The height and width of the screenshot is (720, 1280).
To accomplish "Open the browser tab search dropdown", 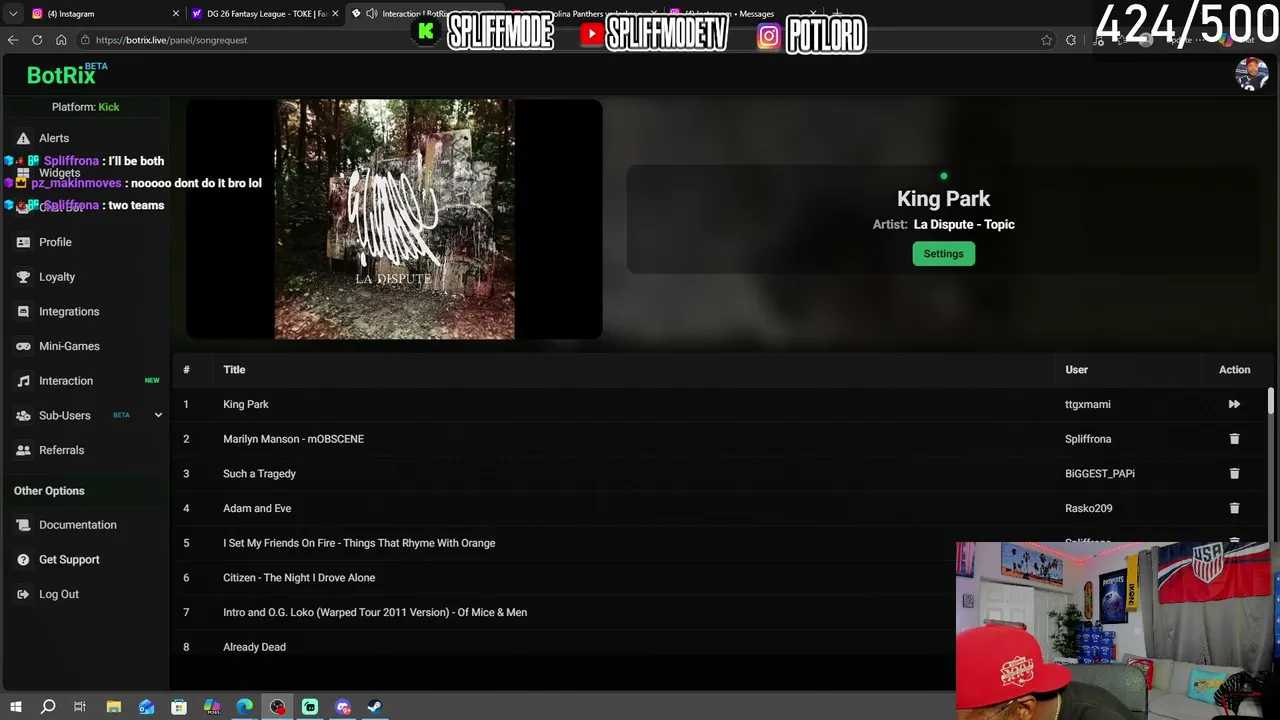I will pyautogui.click(x=13, y=14).
